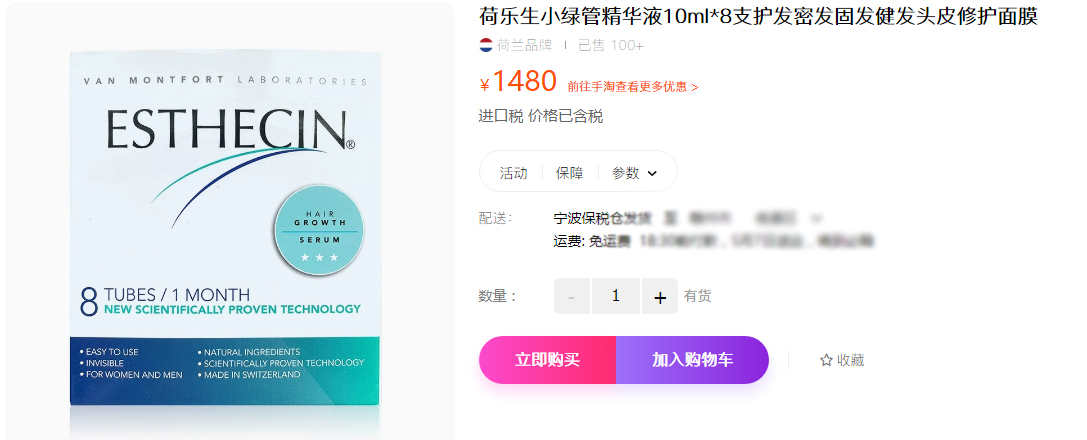This screenshot has height=440, width=1087.
Task: Click the 立即购买 buy now button
Action: click(547, 360)
